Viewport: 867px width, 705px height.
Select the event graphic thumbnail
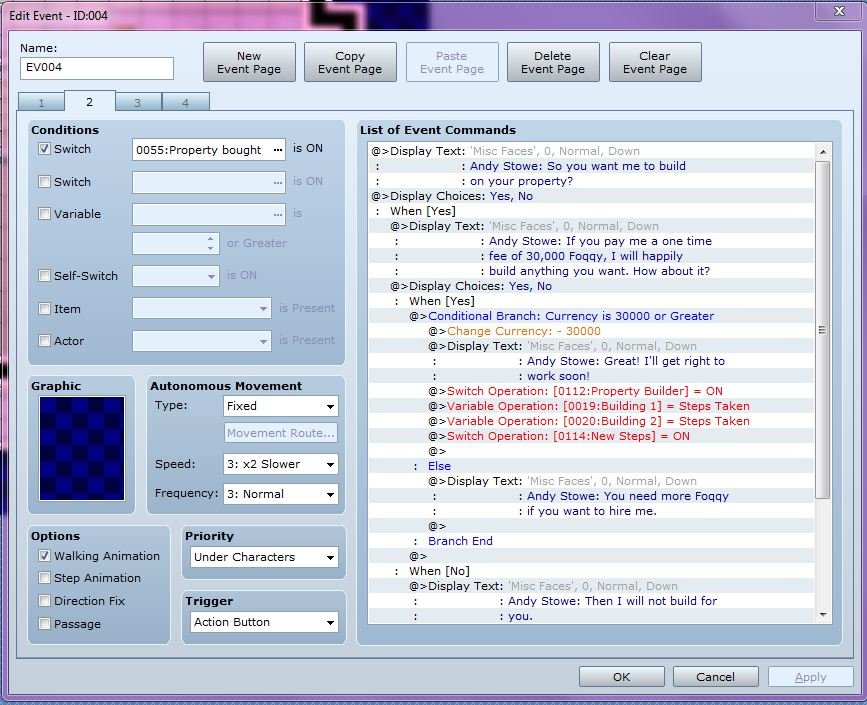point(82,448)
